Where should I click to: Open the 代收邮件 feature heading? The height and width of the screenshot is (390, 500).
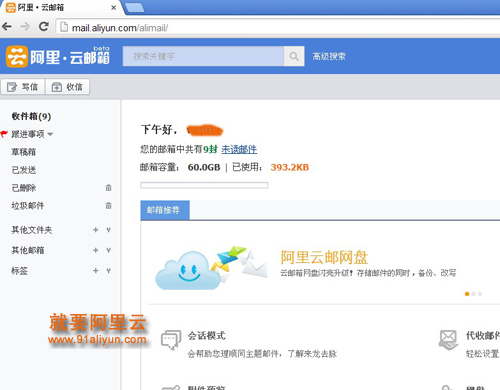(483, 336)
